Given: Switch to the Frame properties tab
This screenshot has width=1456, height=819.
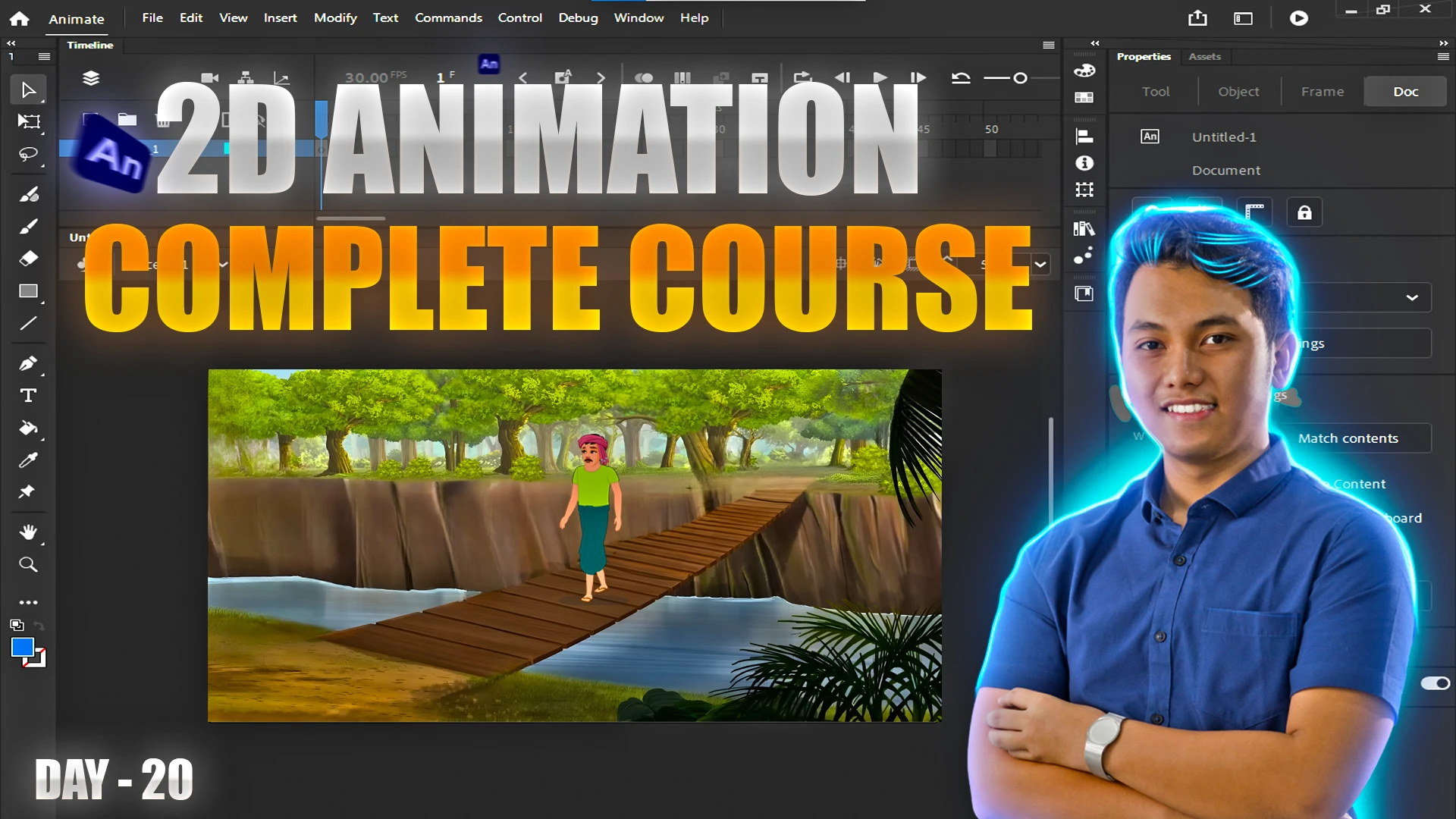Looking at the screenshot, I should coord(1323,91).
